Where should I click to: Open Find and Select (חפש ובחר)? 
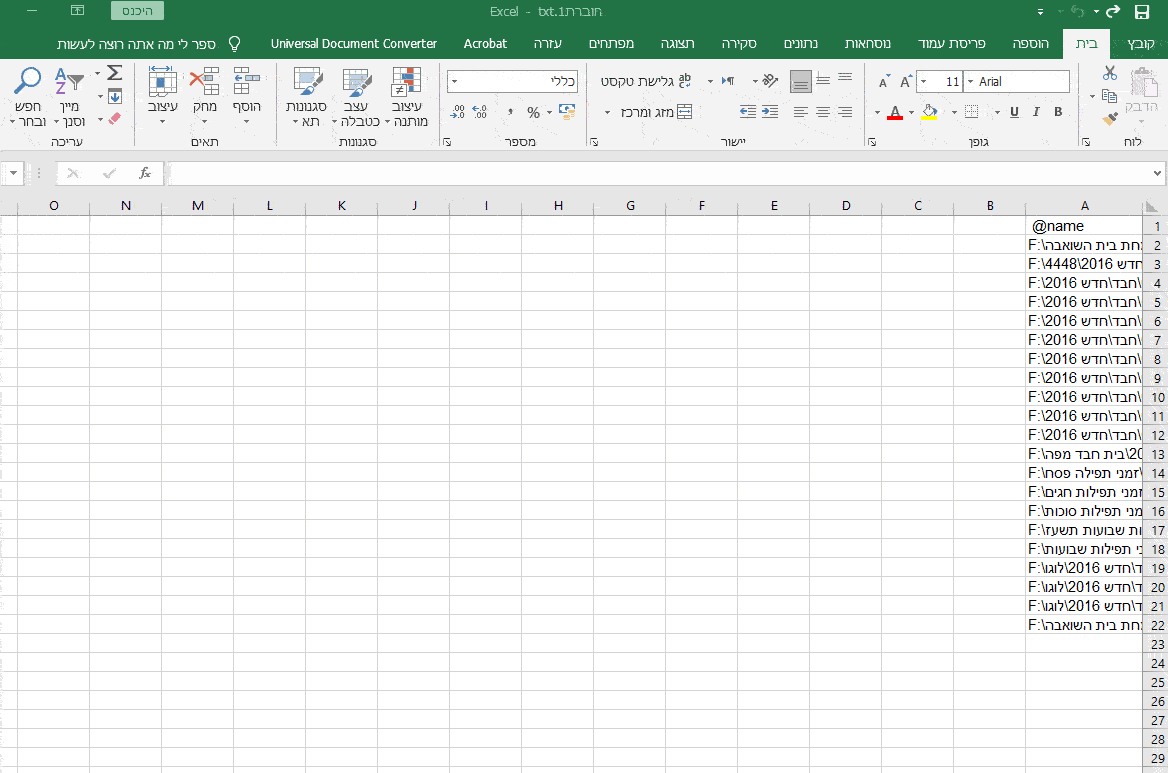[28, 97]
